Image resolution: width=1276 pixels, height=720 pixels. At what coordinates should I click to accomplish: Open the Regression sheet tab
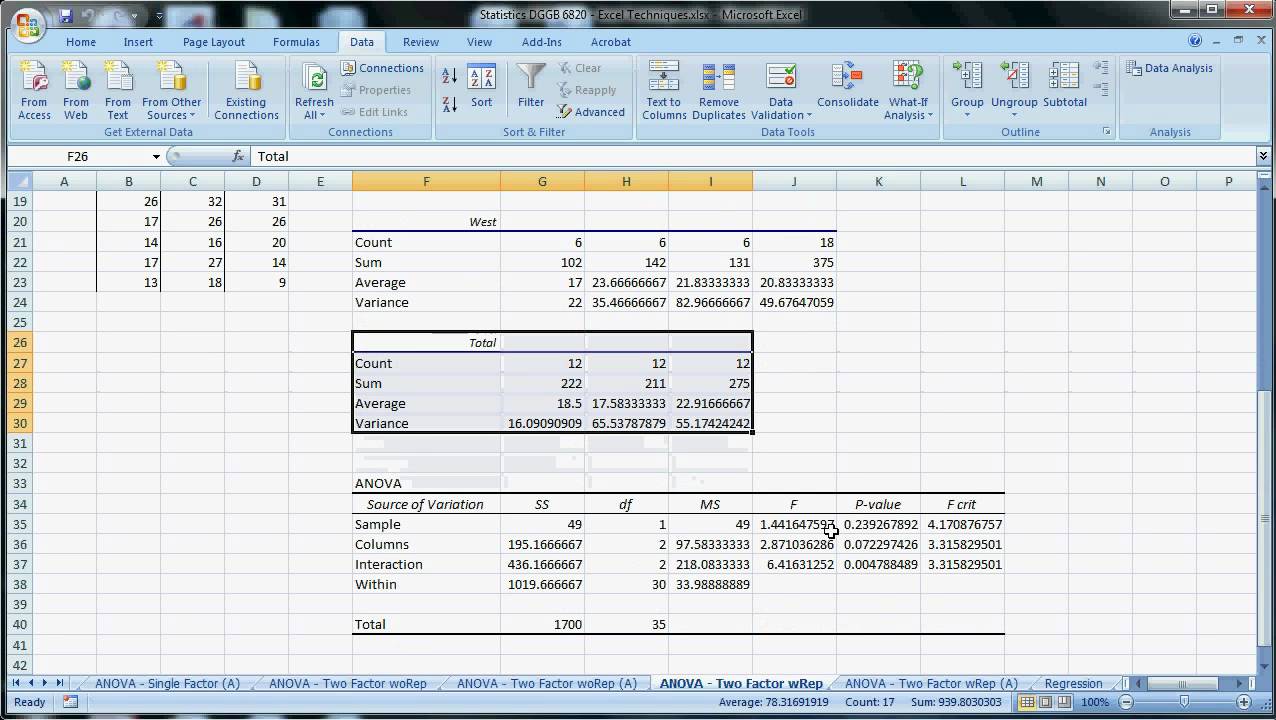click(x=1073, y=684)
